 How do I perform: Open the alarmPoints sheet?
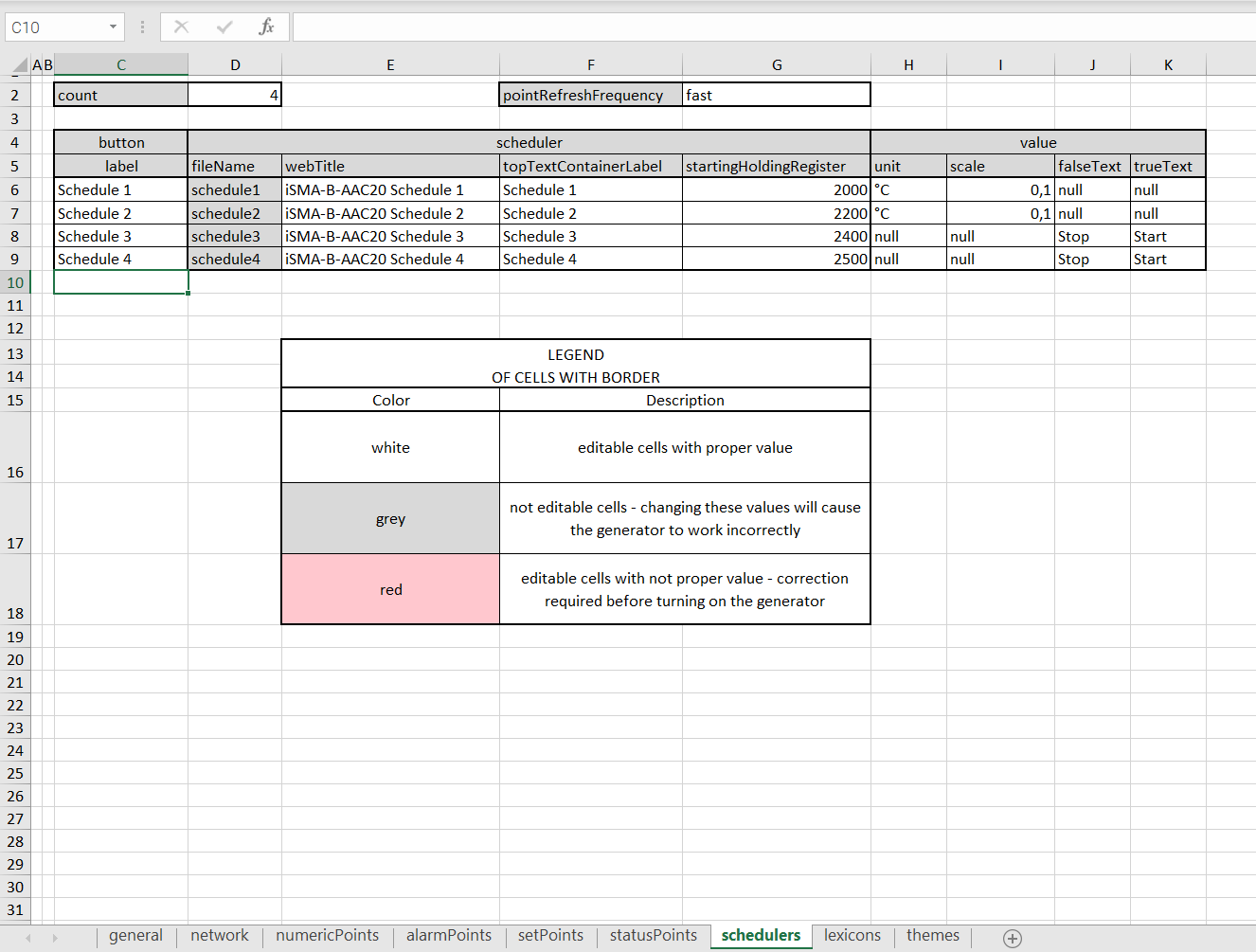tap(449, 936)
